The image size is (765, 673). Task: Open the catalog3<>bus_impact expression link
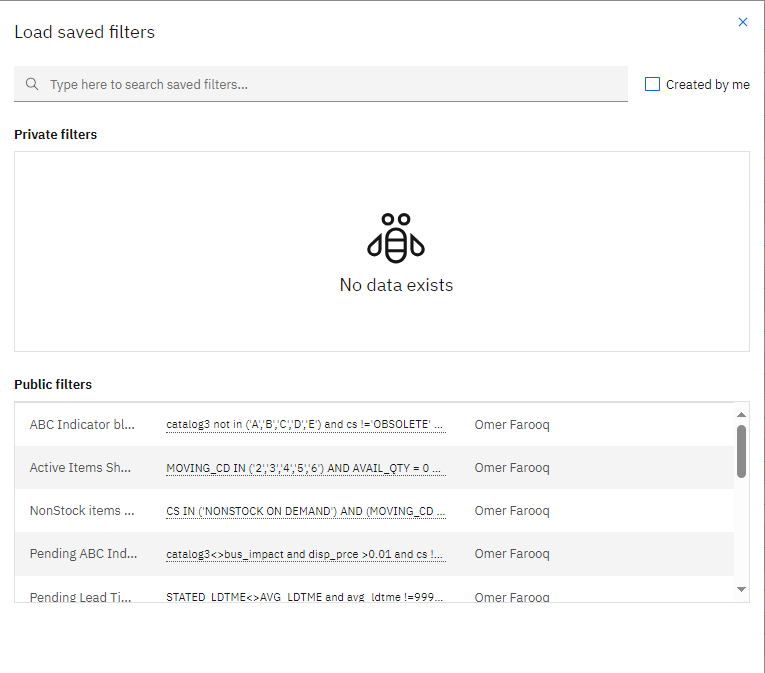click(x=305, y=554)
